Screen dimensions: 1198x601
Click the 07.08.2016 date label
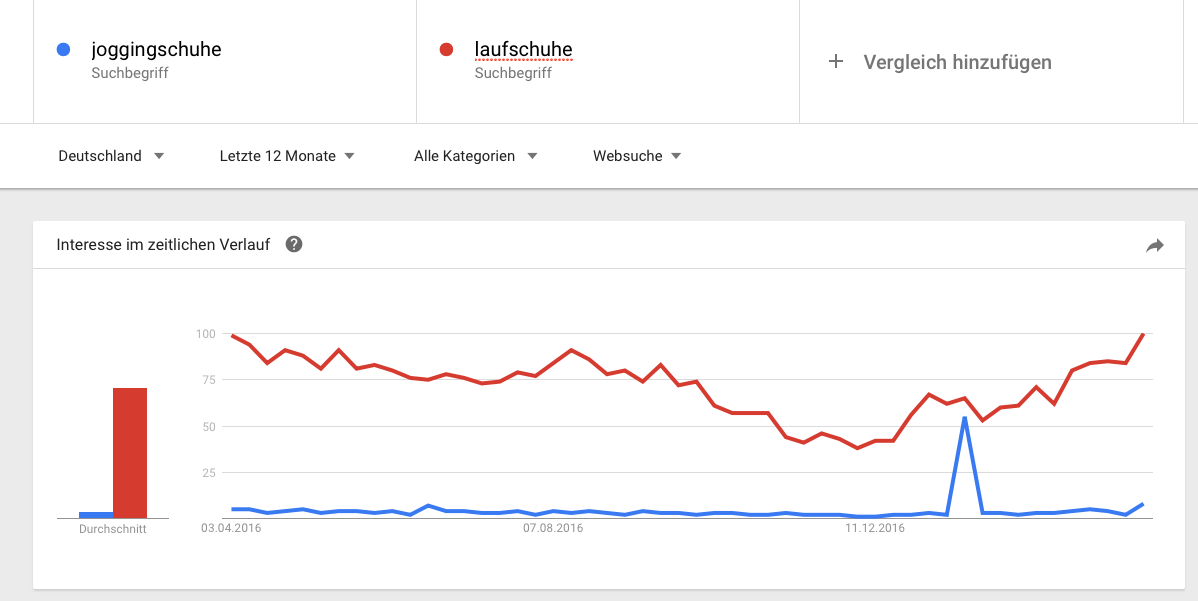click(552, 528)
